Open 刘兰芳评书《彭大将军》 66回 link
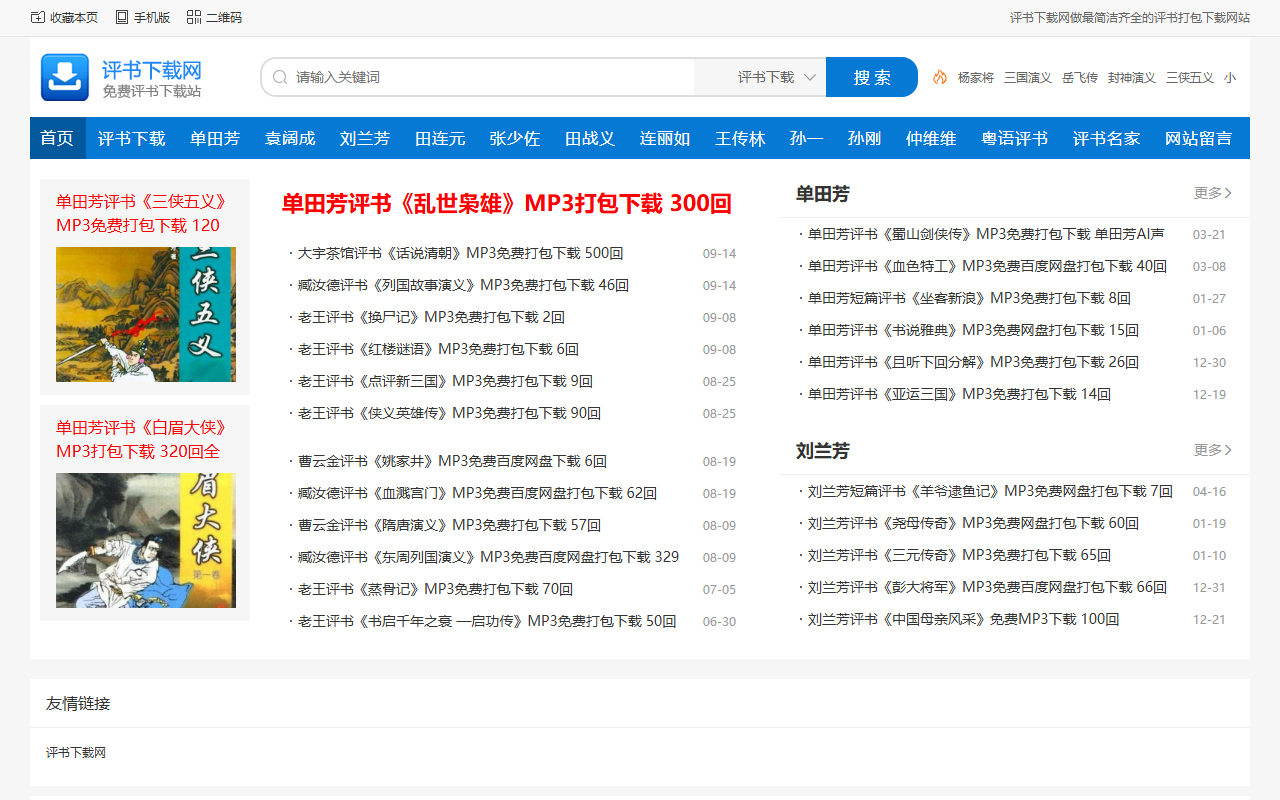 (987, 587)
